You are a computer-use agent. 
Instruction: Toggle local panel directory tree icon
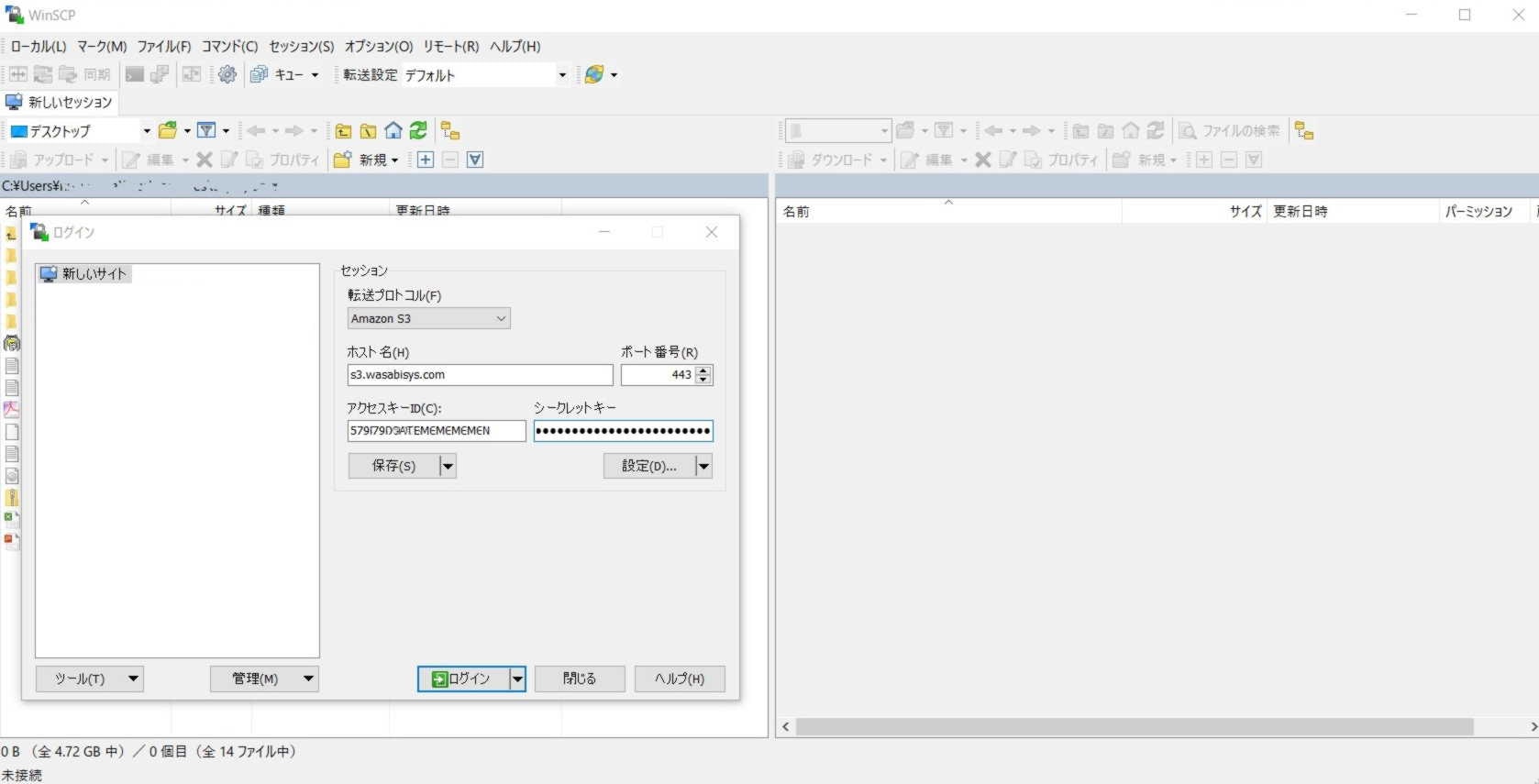pos(450,131)
